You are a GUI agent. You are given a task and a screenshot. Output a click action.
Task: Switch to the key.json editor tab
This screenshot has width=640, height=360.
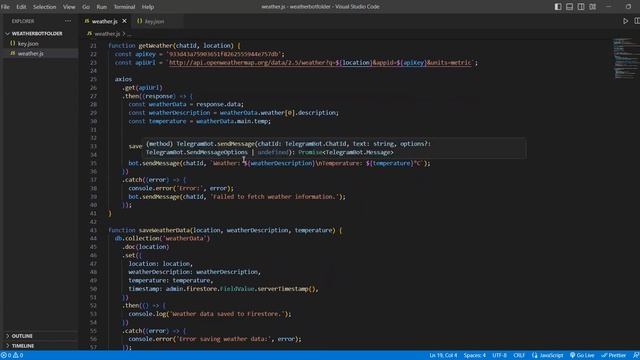click(x=155, y=21)
